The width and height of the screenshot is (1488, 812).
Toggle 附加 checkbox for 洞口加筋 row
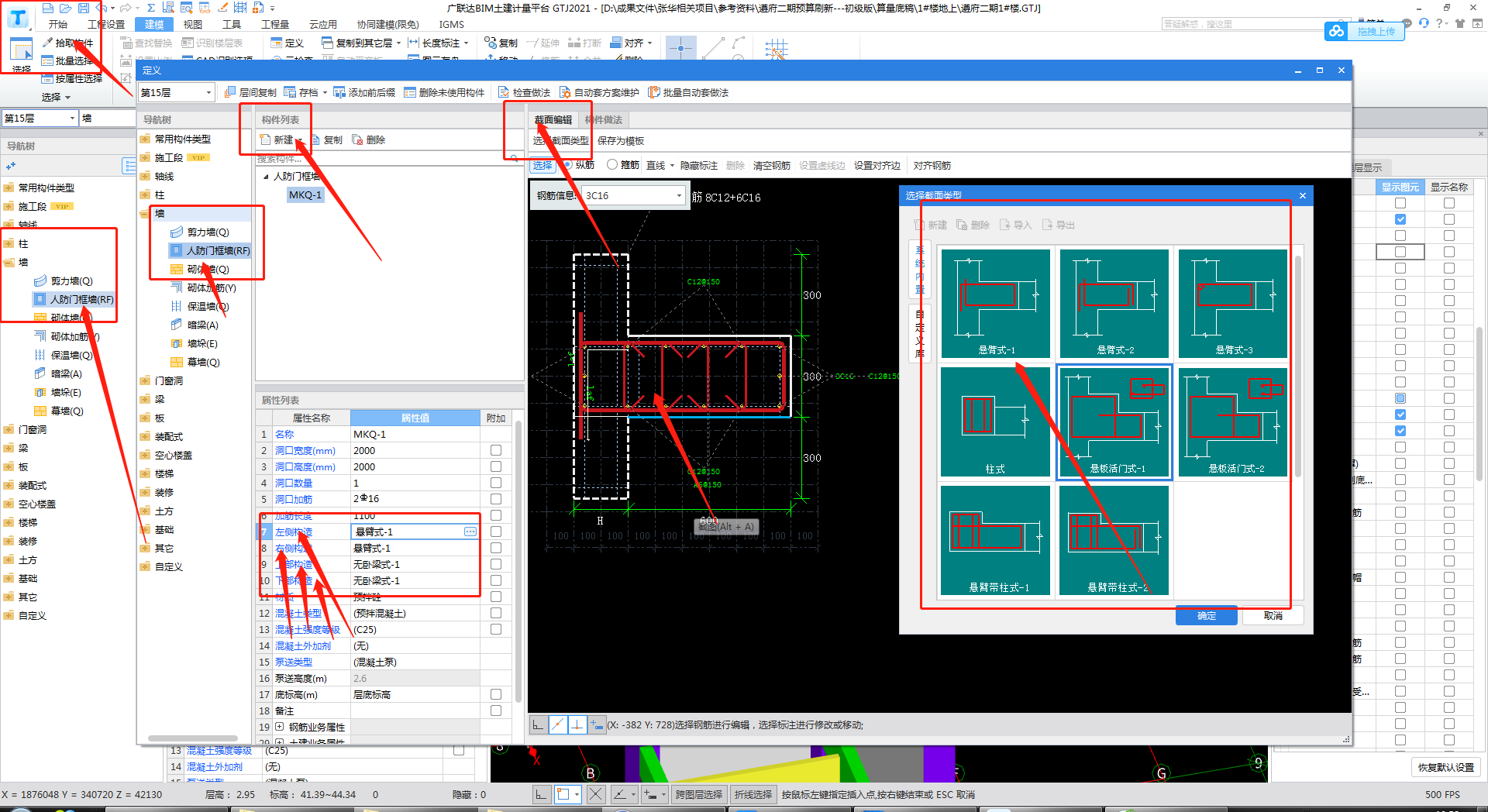pyautogui.click(x=496, y=499)
